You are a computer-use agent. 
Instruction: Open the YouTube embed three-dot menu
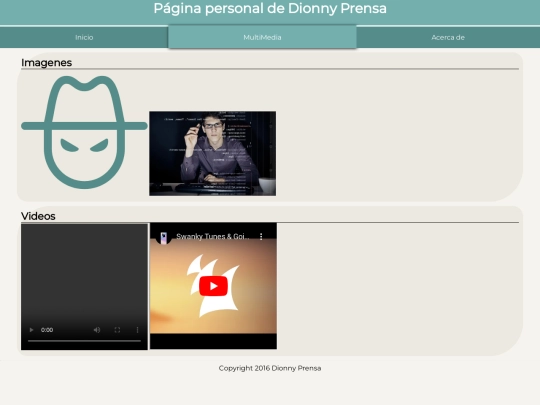(x=261, y=236)
